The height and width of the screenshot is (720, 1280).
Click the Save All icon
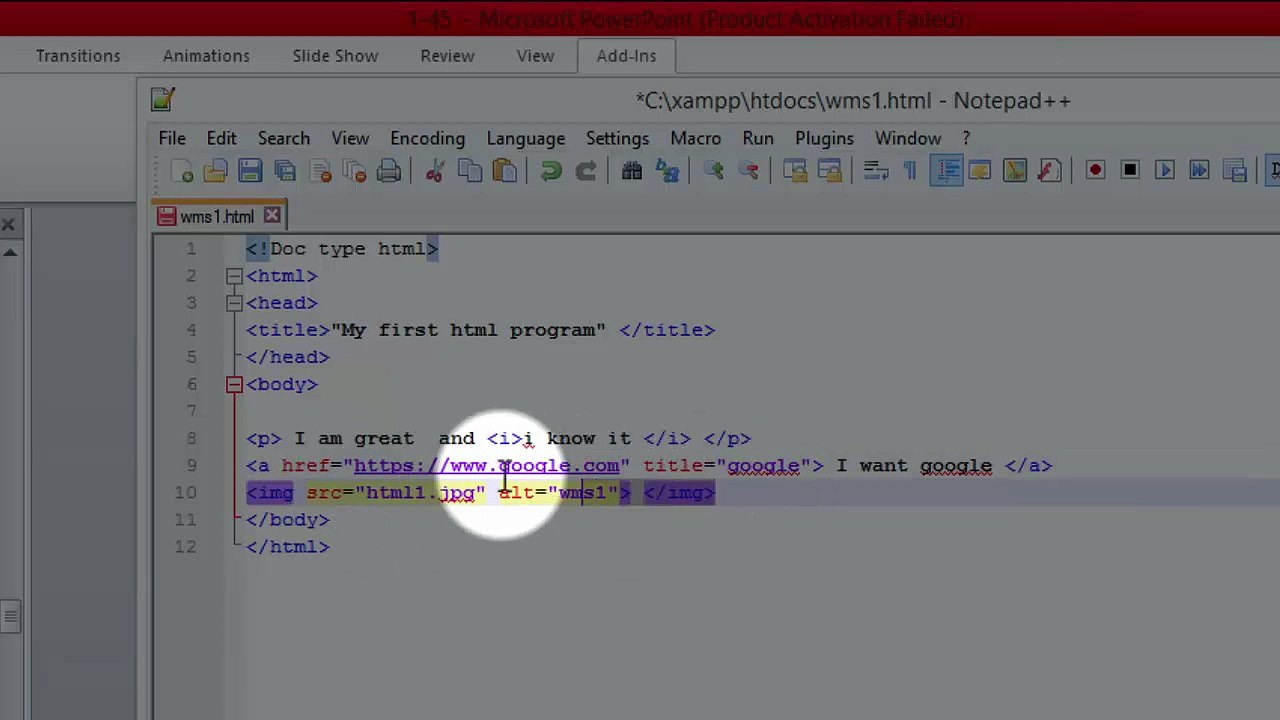(285, 171)
